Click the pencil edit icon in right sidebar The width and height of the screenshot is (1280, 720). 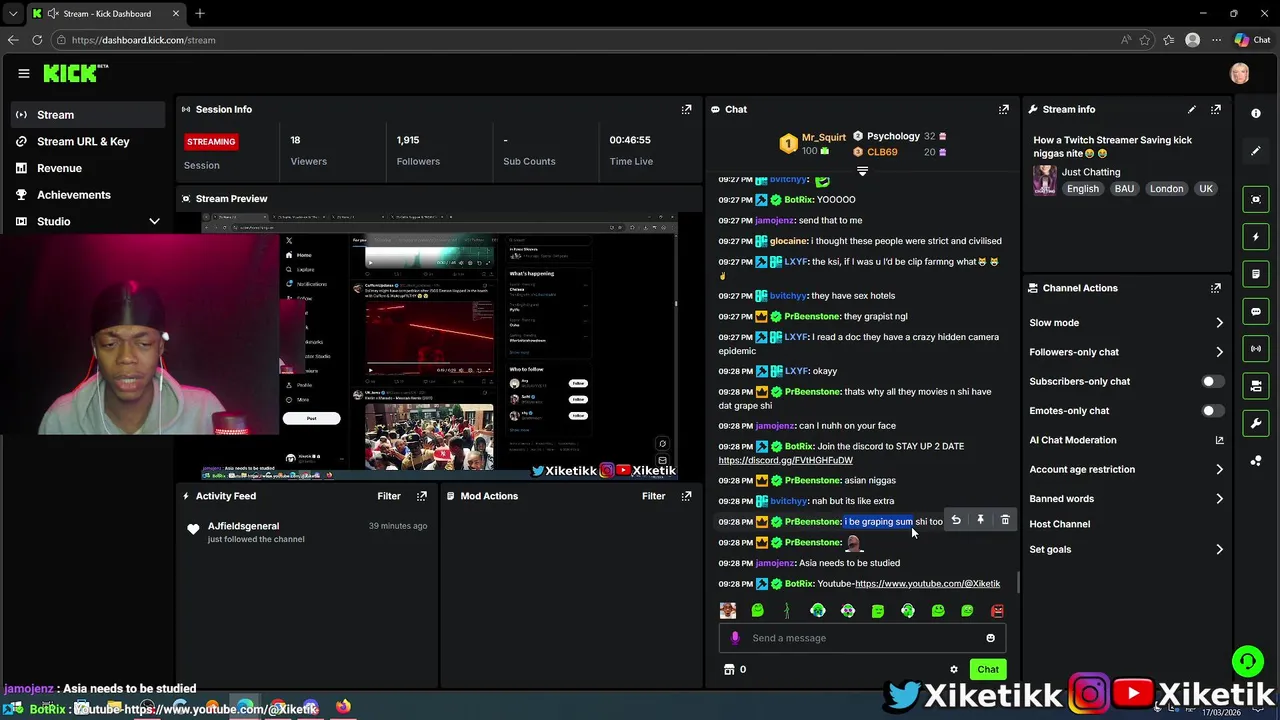(1256, 151)
